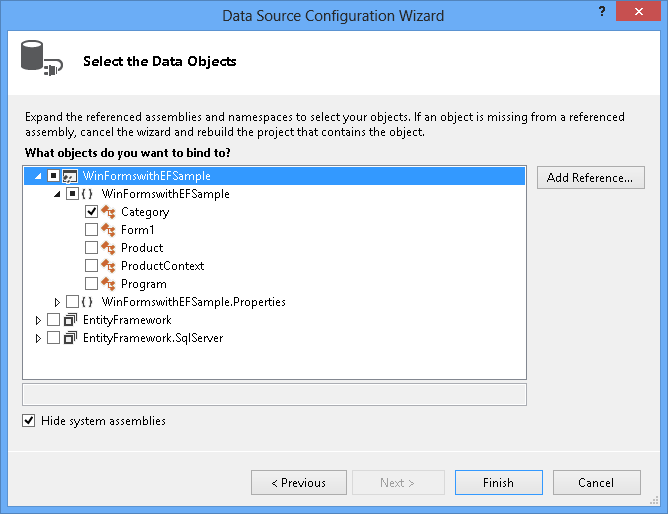Image resolution: width=668 pixels, height=514 pixels.
Task: Expand the EntityFramework assembly node
Action: (39, 320)
